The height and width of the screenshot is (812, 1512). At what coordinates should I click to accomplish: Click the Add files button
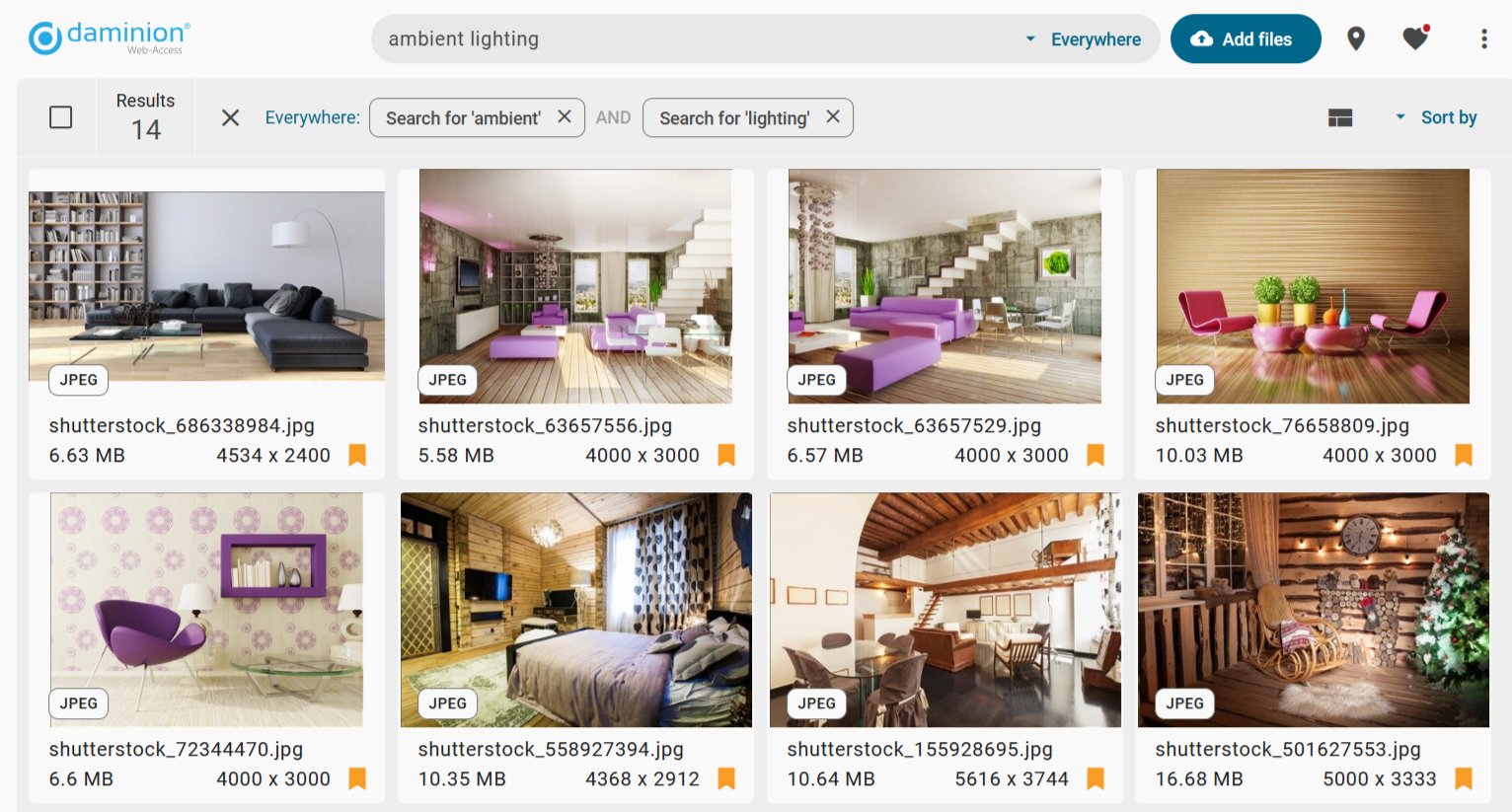coord(1246,38)
